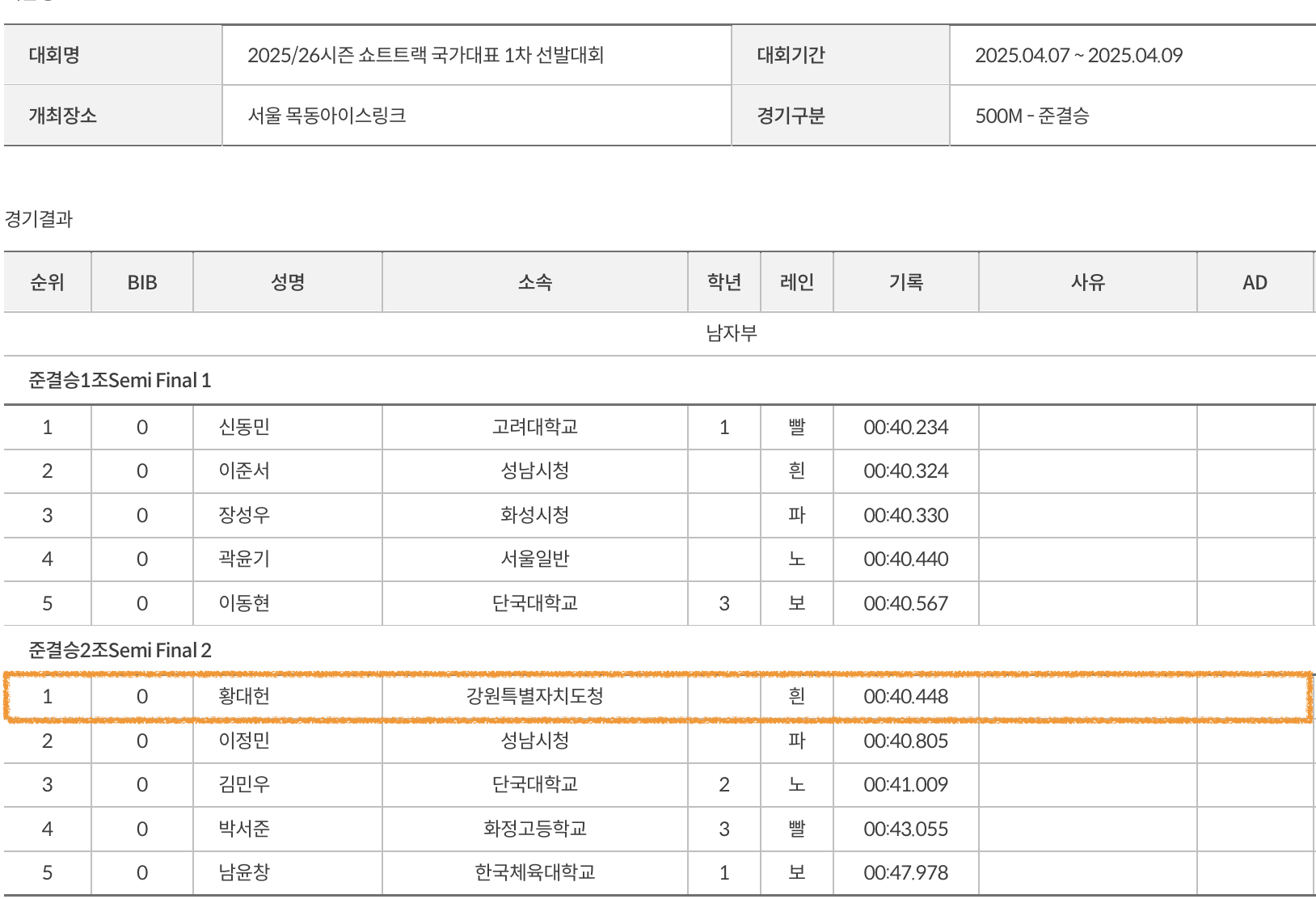1316x899 pixels.
Task: Click skater name 남윤창
Action: coord(244,872)
